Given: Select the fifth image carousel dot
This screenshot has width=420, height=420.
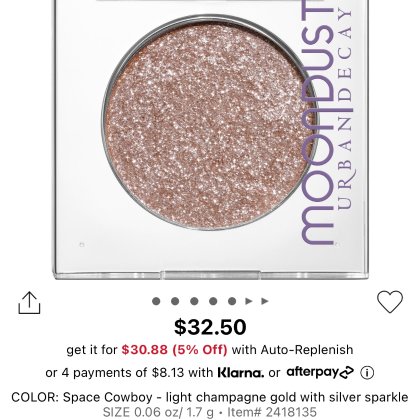Looking at the screenshot, I should coord(232,301).
